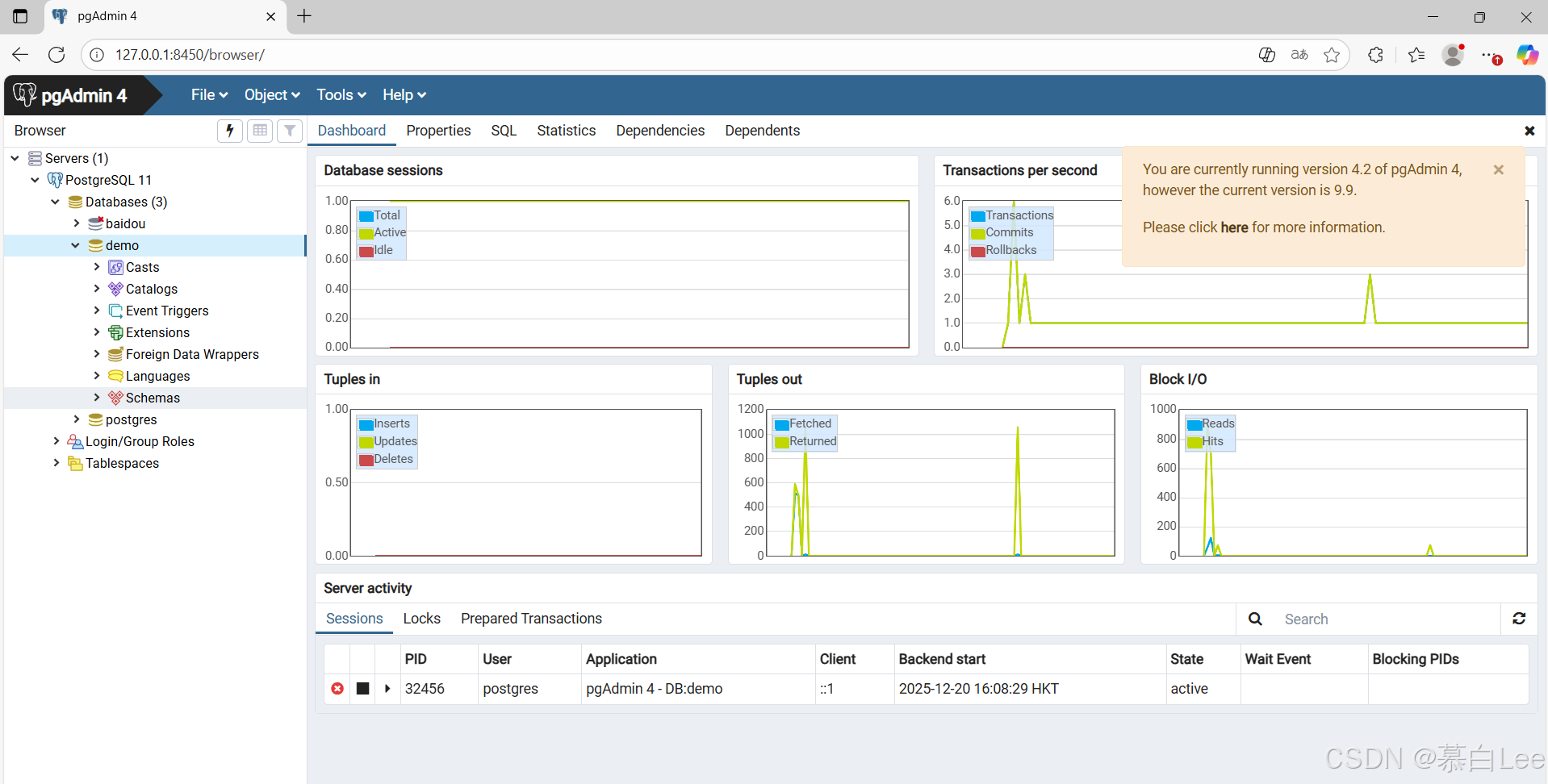Viewport: 1548px width, 784px height.
Task: Click the Fetched legend blue swatch
Action: pos(781,424)
